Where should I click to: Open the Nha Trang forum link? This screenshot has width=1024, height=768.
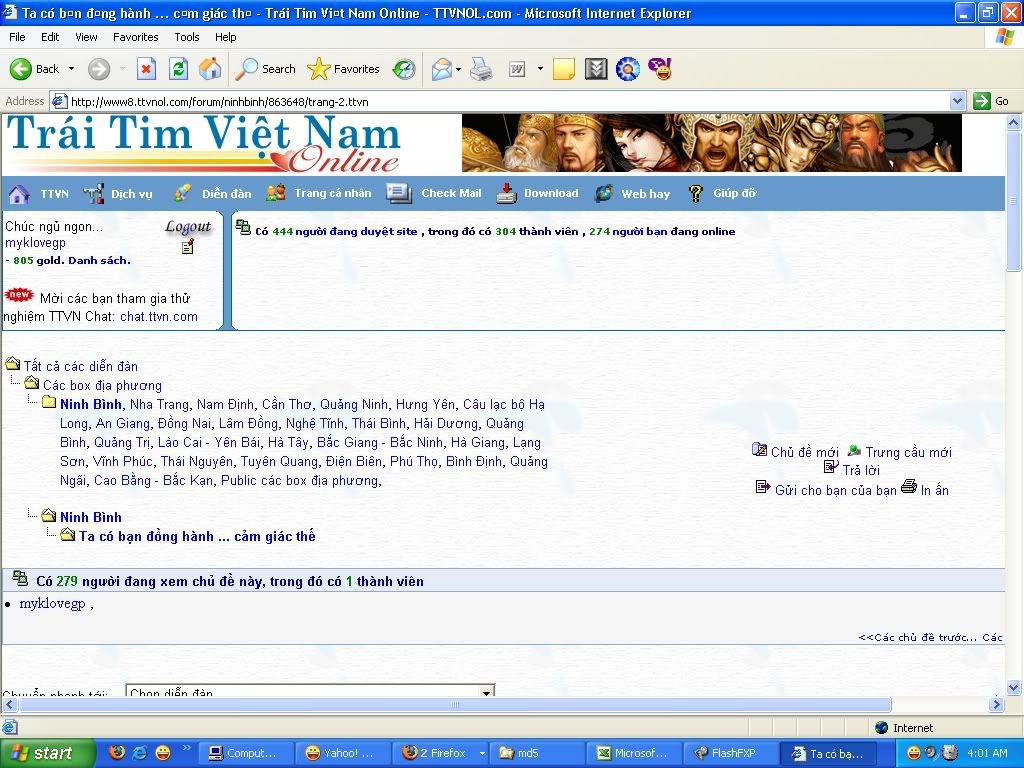tap(159, 404)
